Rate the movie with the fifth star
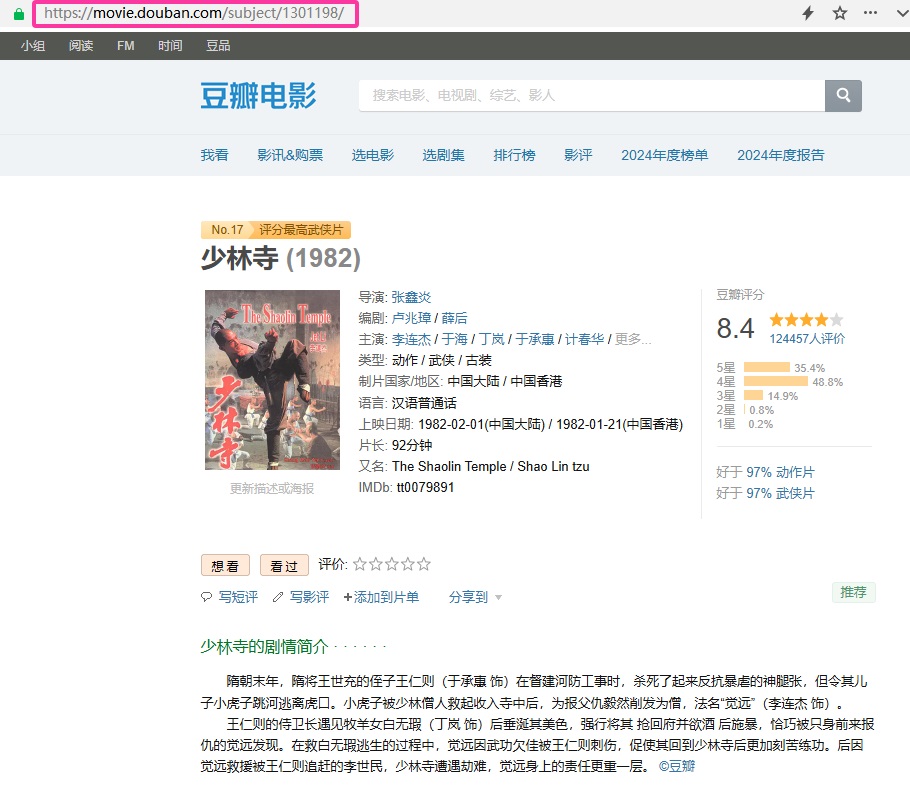910x789 pixels. [x=424, y=564]
